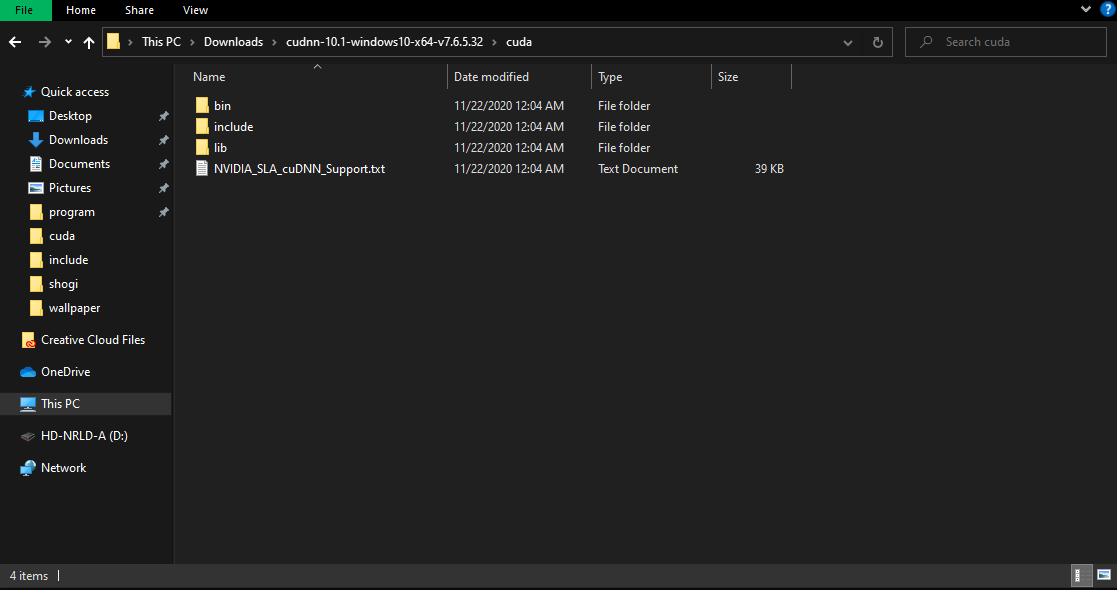This screenshot has height=590, width=1117.
Task: Click cuda in address breadcrumb
Action: (x=519, y=42)
